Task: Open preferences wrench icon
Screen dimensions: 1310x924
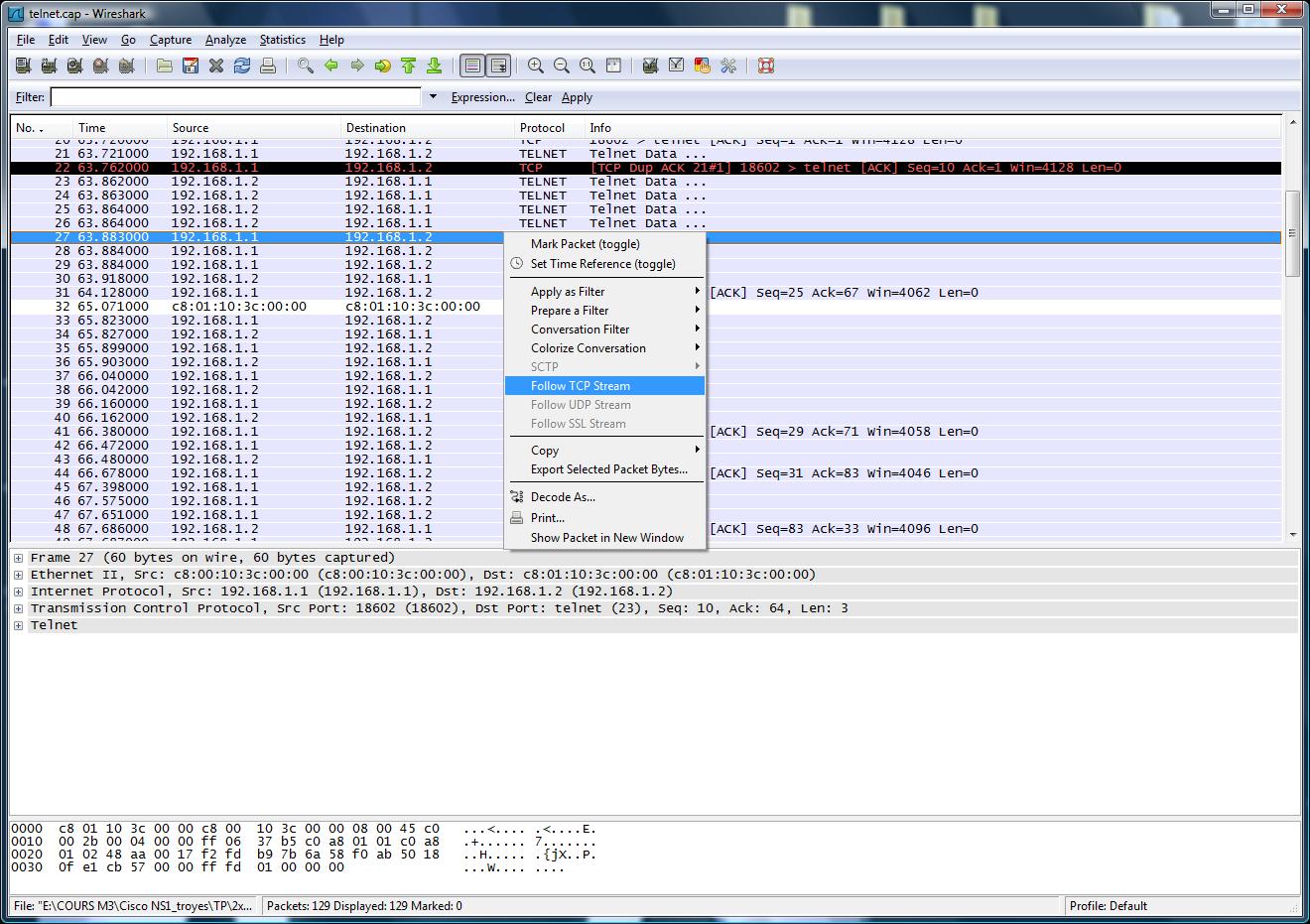Action: [728, 66]
